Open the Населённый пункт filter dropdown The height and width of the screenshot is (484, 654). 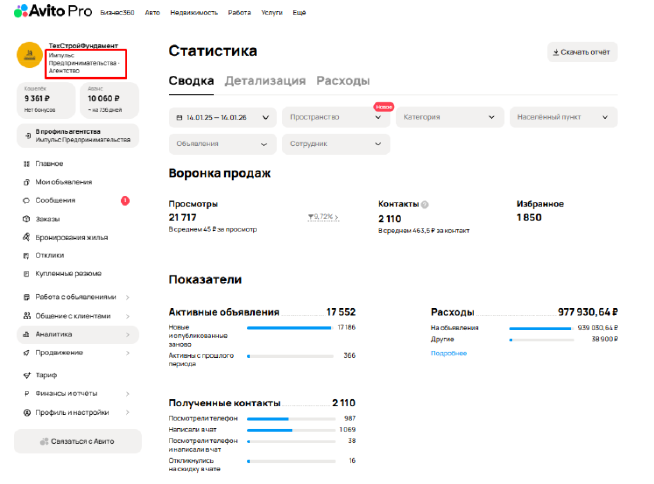coord(563,117)
